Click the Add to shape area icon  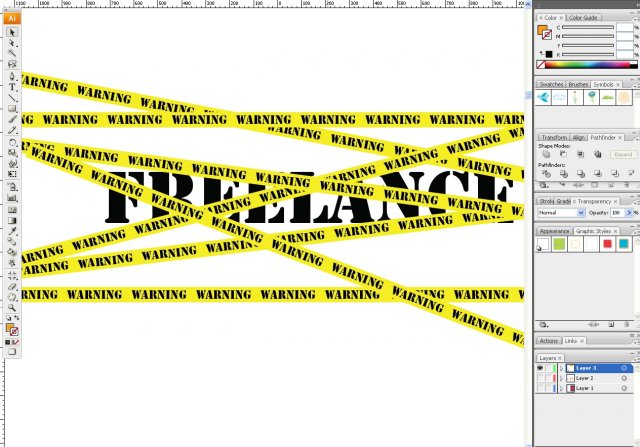pyautogui.click(x=546, y=154)
